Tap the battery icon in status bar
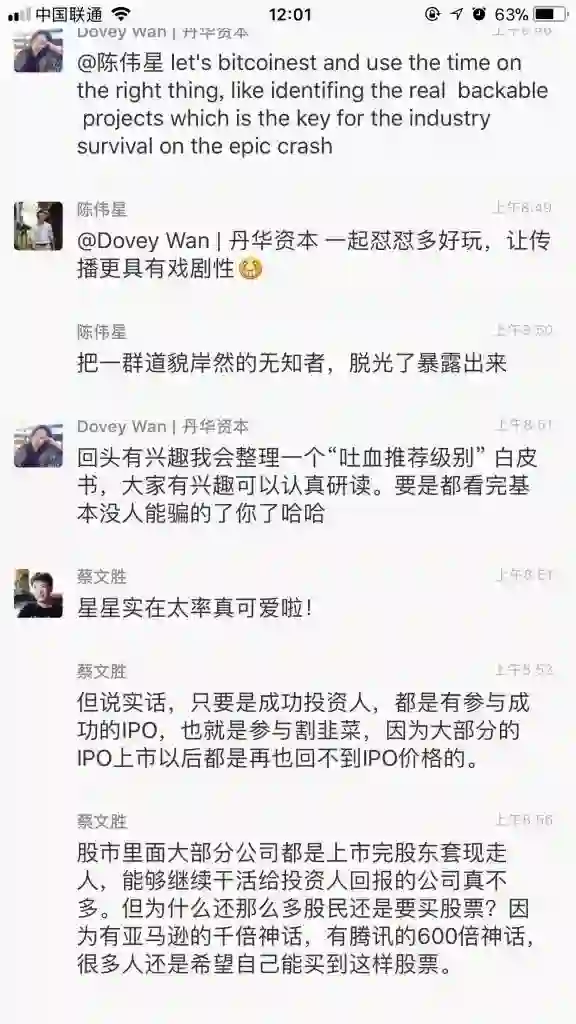Viewport: 576px width, 1024px height. 550,14
